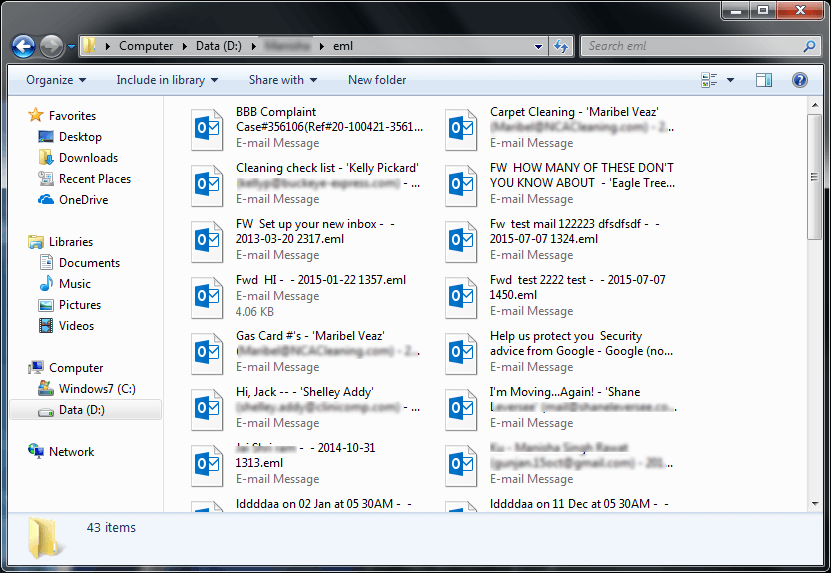The image size is (831, 573).
Task: Open the Downloads folder in Favorites
Action: click(78, 158)
